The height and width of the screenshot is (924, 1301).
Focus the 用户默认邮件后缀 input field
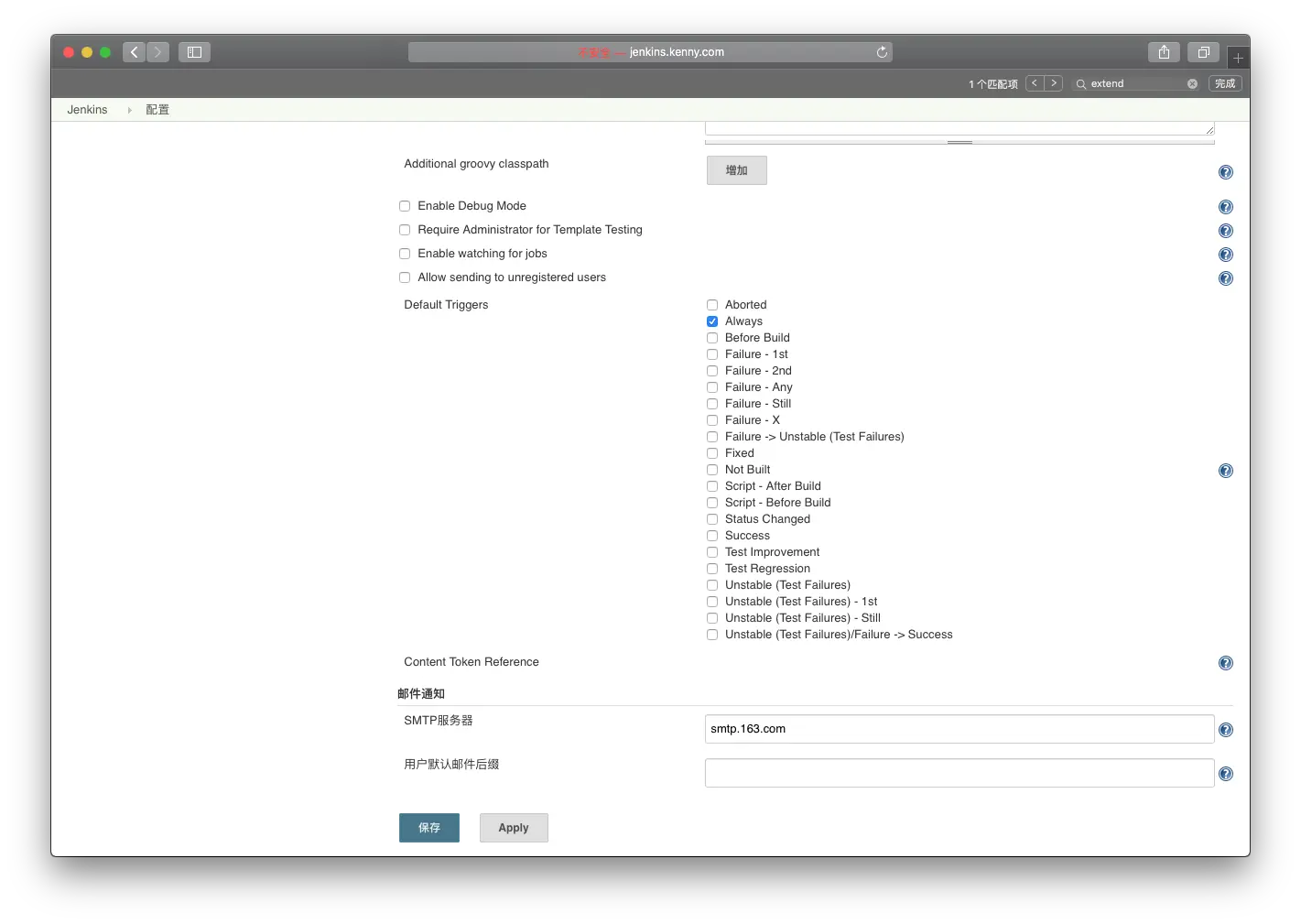point(959,773)
